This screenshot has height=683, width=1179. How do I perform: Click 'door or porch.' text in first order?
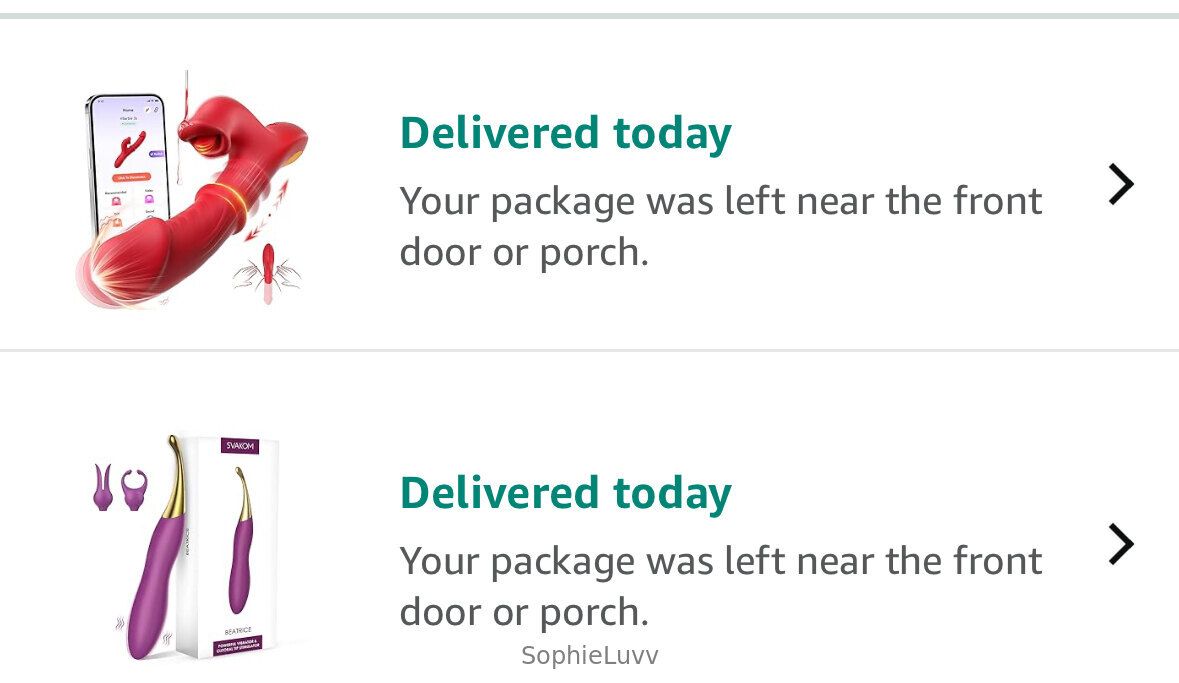pyautogui.click(x=524, y=252)
